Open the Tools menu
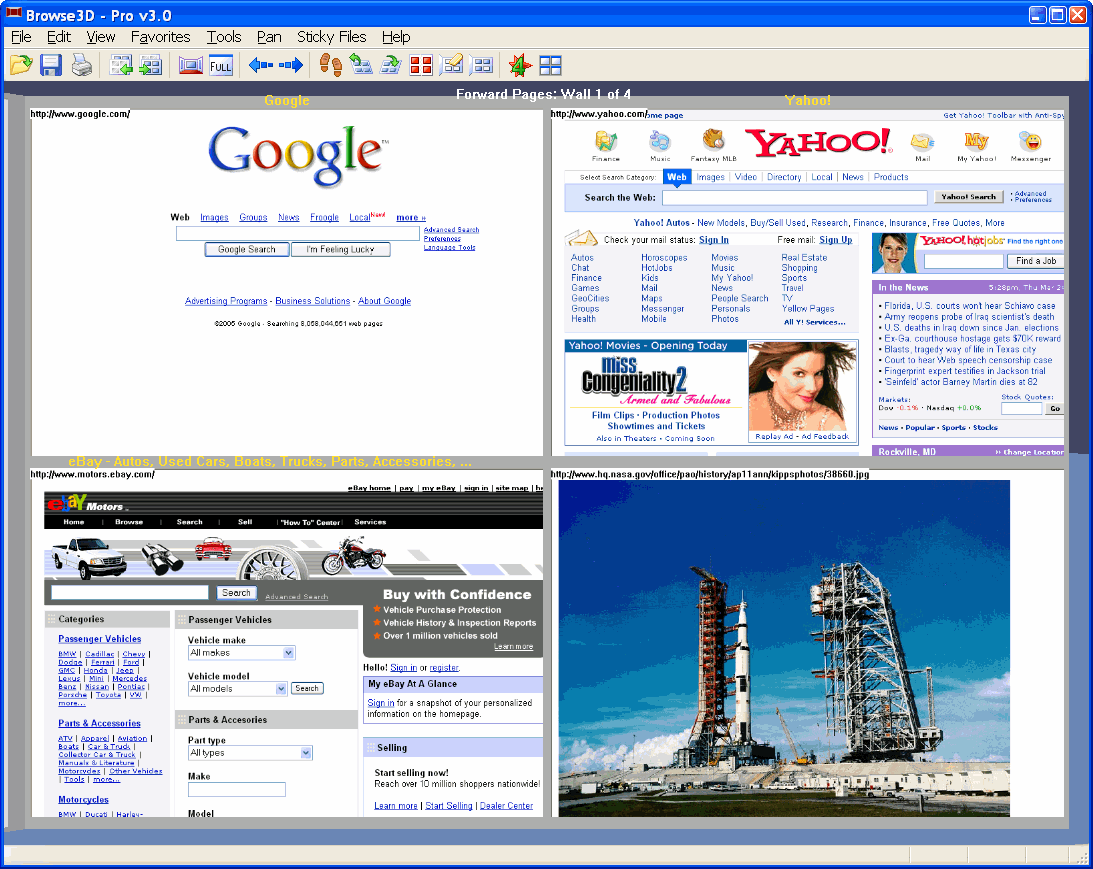 click(x=223, y=36)
